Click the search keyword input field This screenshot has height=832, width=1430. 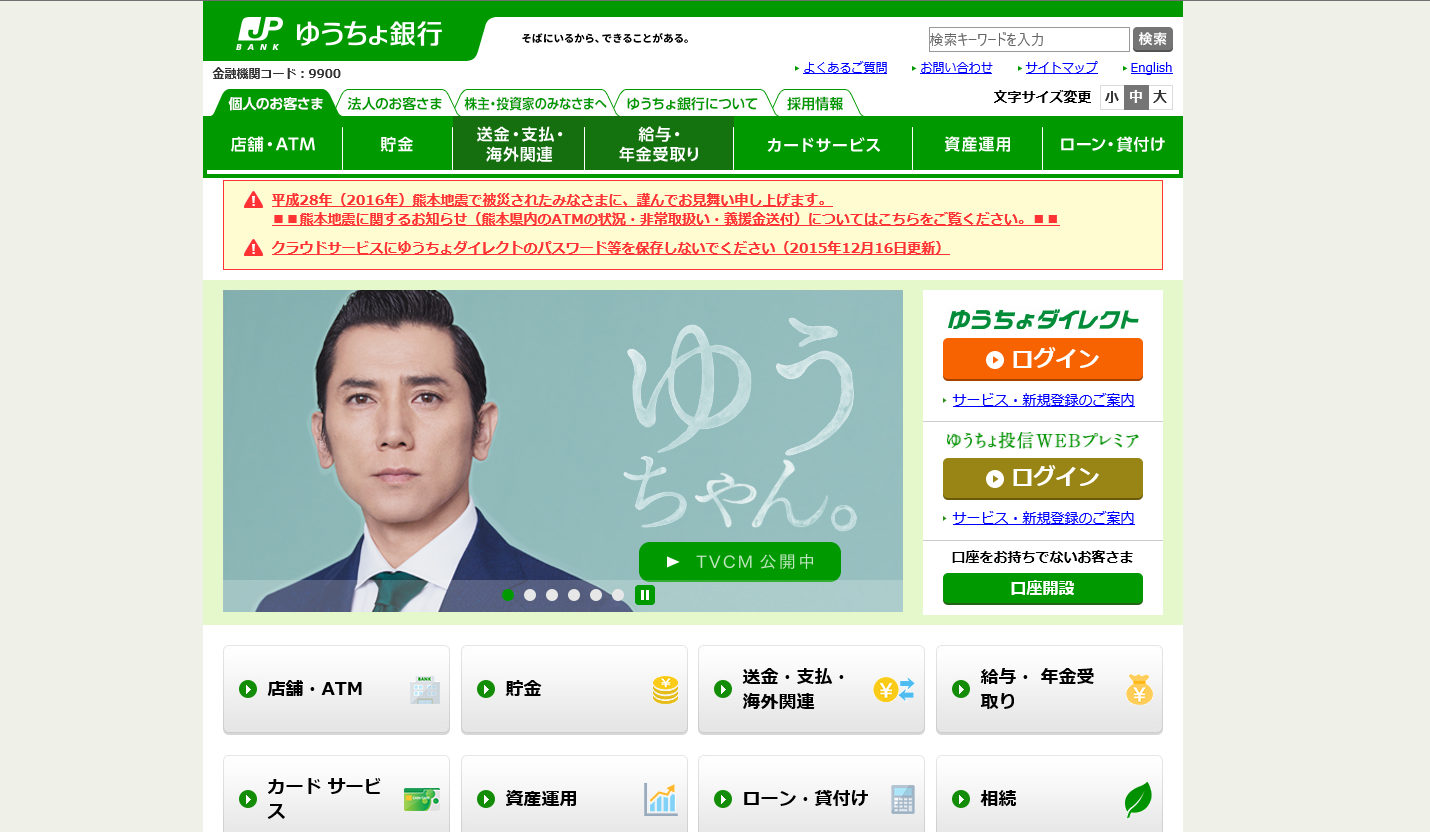pos(1029,39)
